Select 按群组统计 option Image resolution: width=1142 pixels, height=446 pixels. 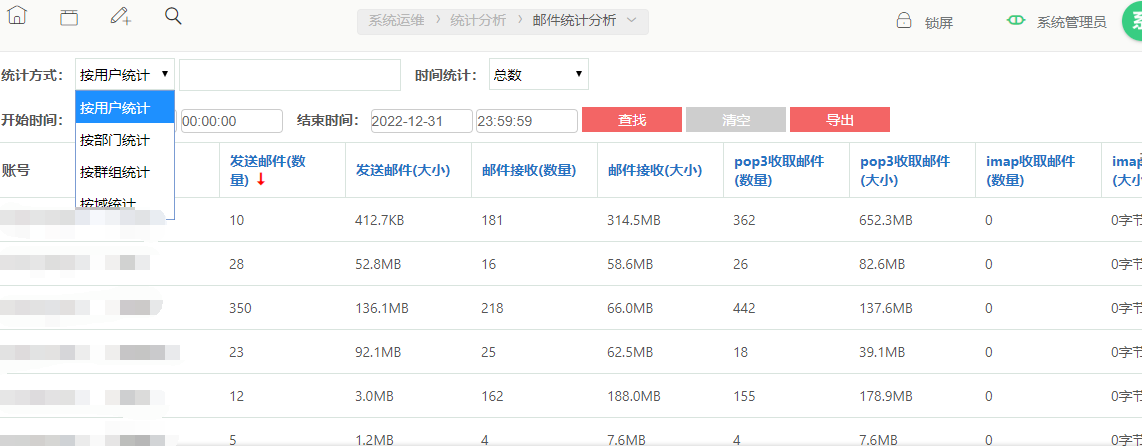coord(115,172)
